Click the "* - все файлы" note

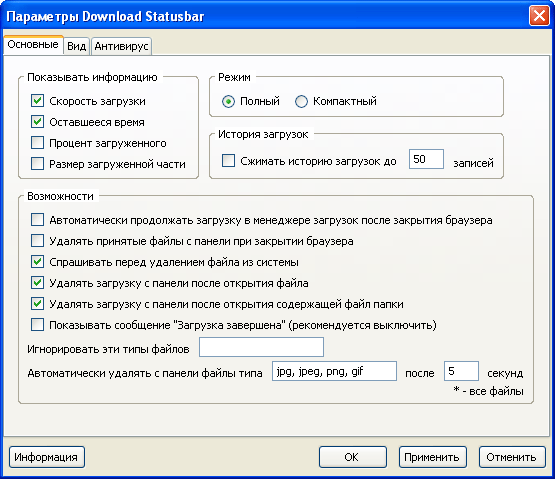tap(488, 391)
